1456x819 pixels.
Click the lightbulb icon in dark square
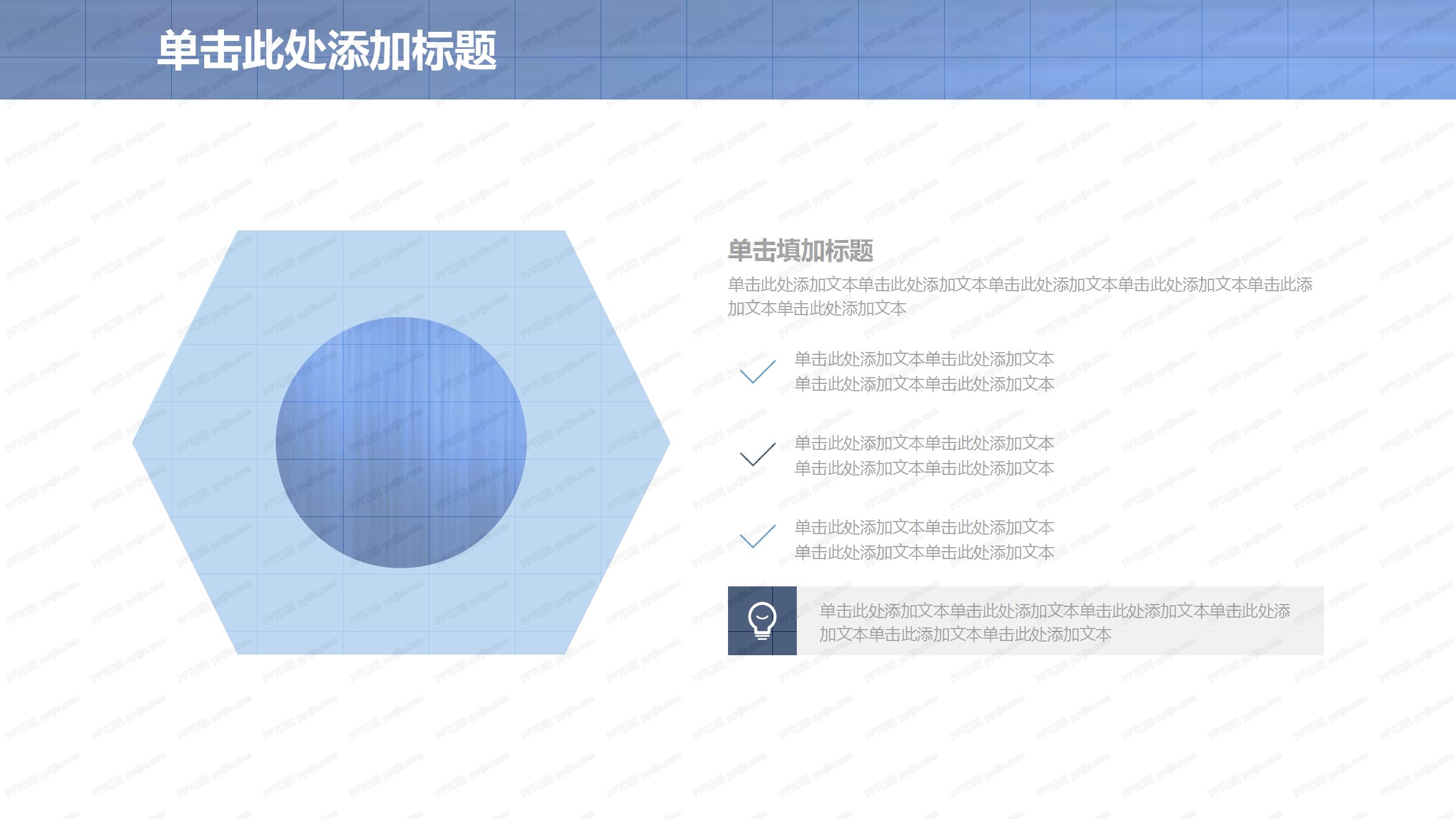[762, 621]
